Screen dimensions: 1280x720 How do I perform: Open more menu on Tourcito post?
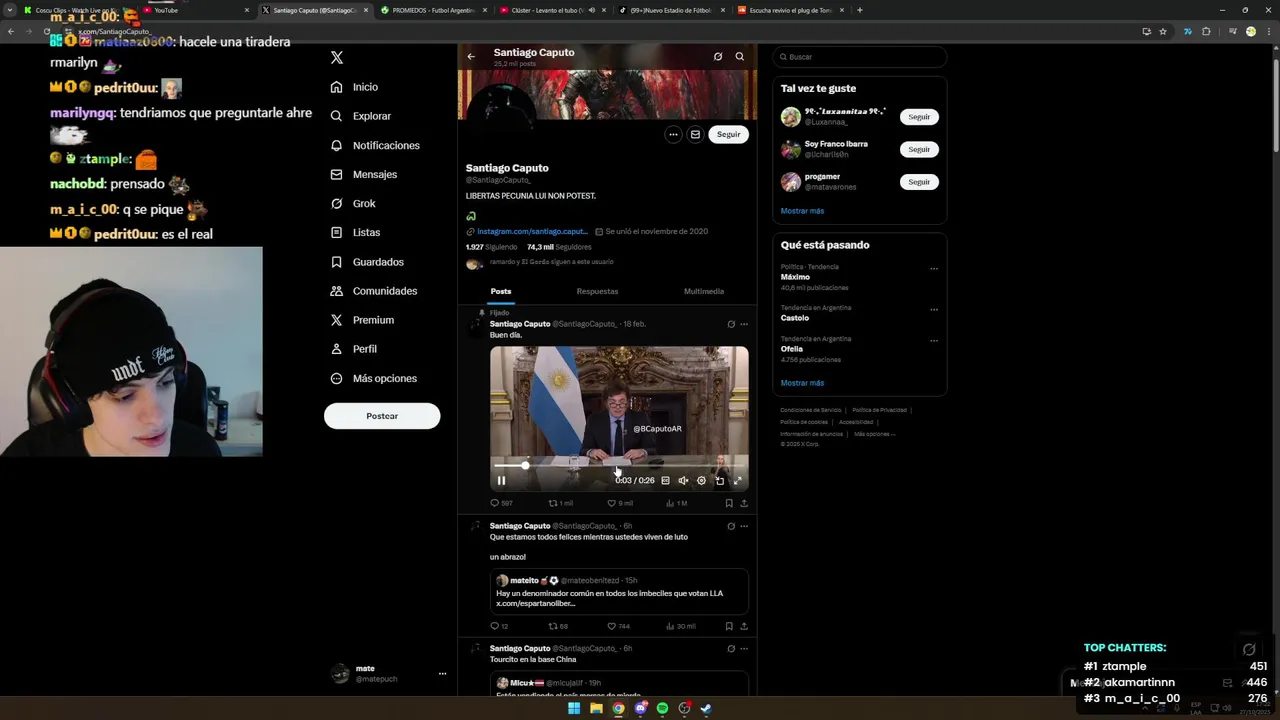pyautogui.click(x=744, y=648)
